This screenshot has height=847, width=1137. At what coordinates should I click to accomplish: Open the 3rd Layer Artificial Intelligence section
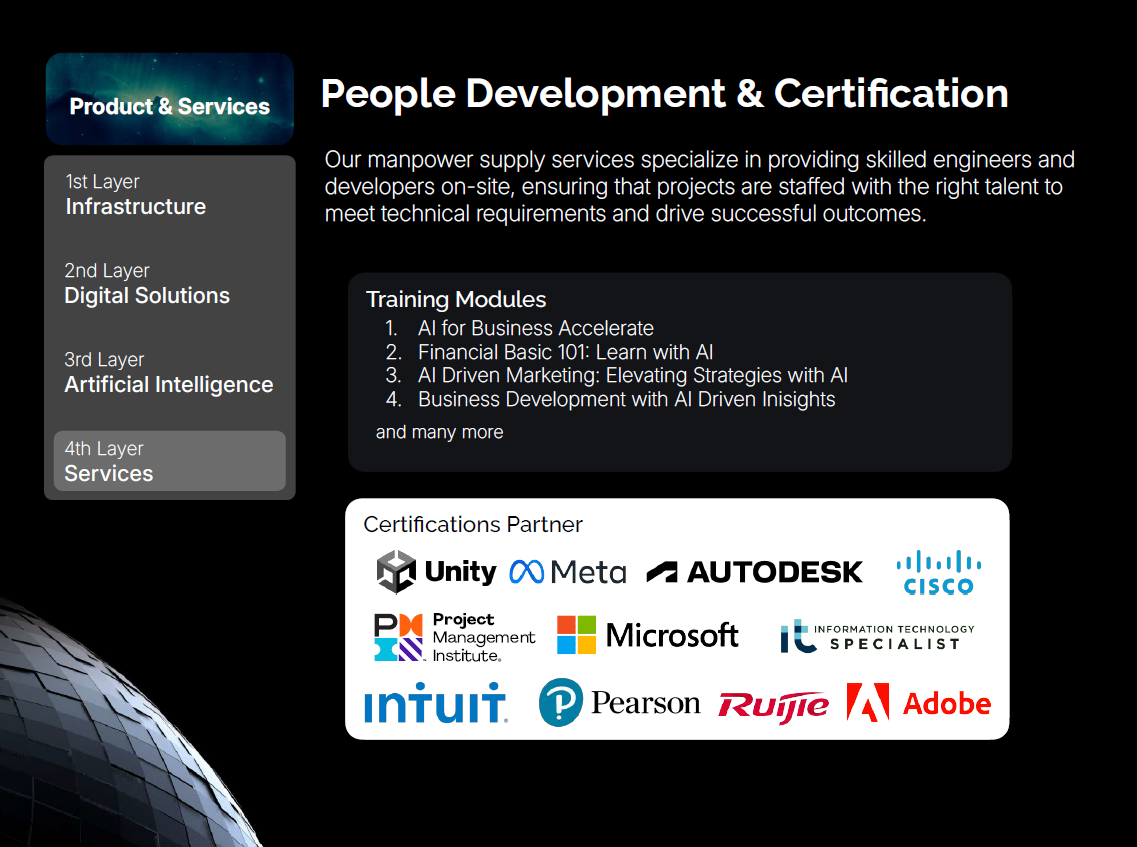pos(168,373)
